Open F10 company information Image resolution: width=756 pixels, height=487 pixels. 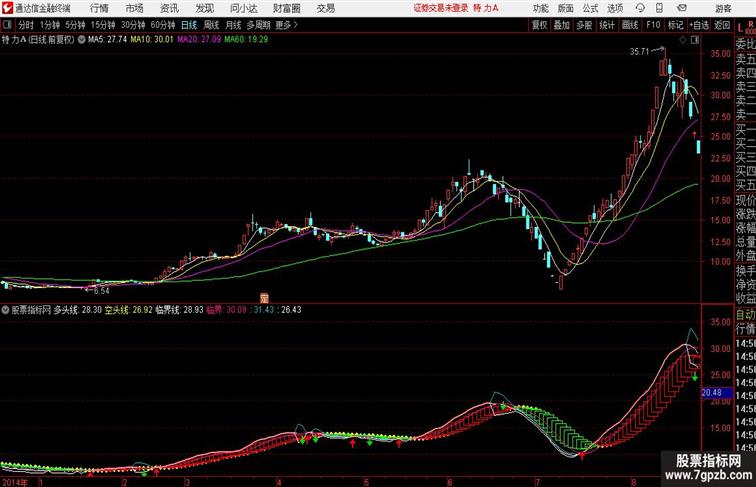tap(653, 25)
